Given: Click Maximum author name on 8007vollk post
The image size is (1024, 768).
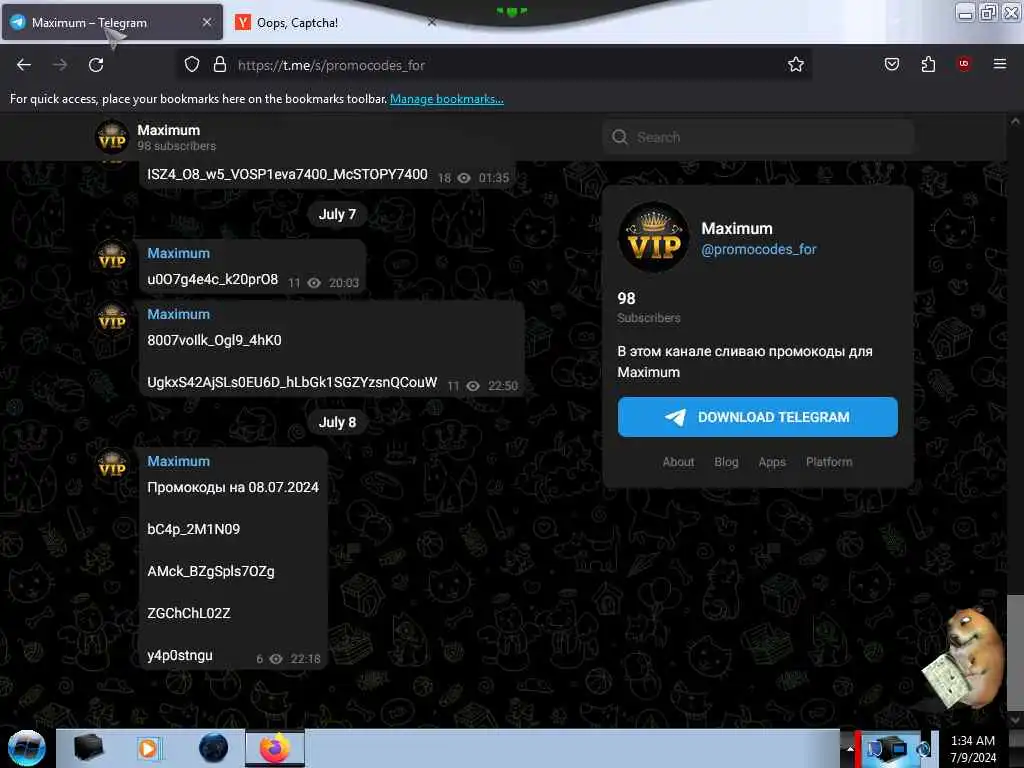Looking at the screenshot, I should 178,314.
